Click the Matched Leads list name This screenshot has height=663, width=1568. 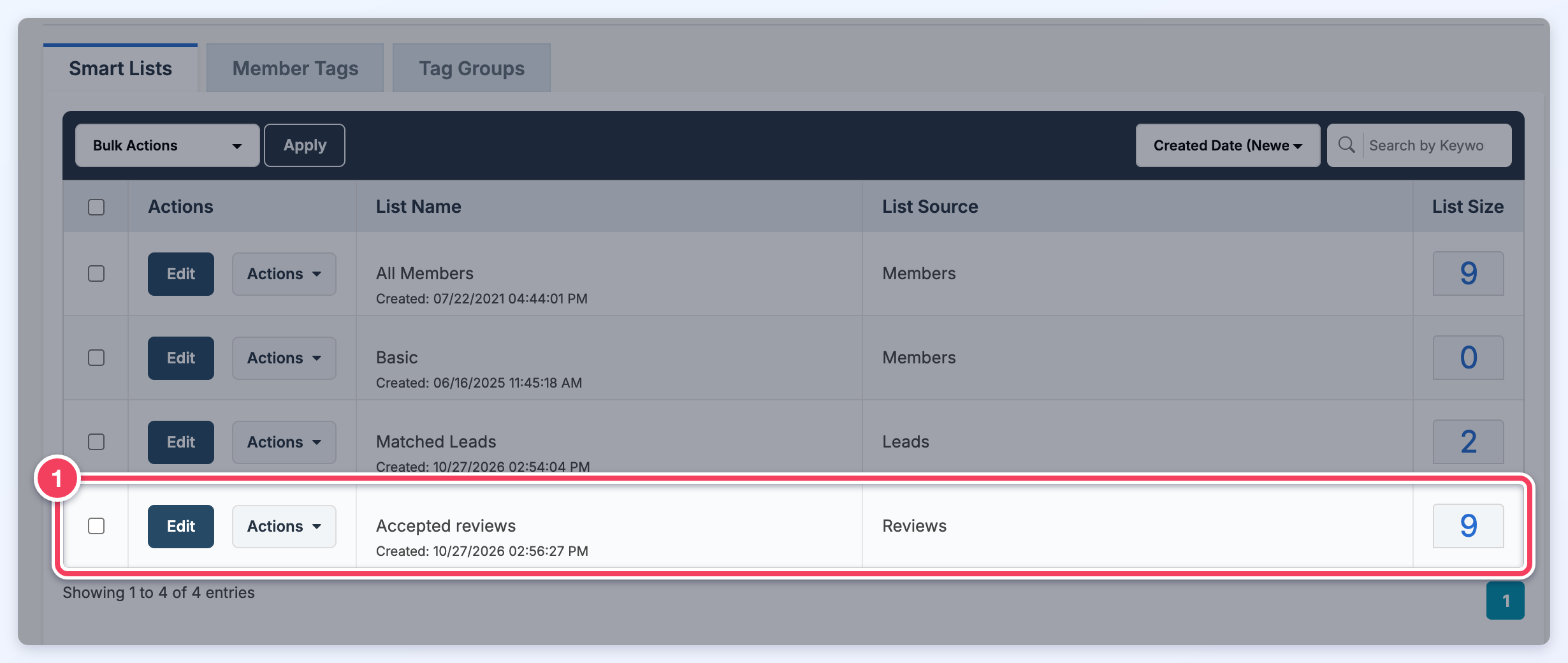(436, 442)
